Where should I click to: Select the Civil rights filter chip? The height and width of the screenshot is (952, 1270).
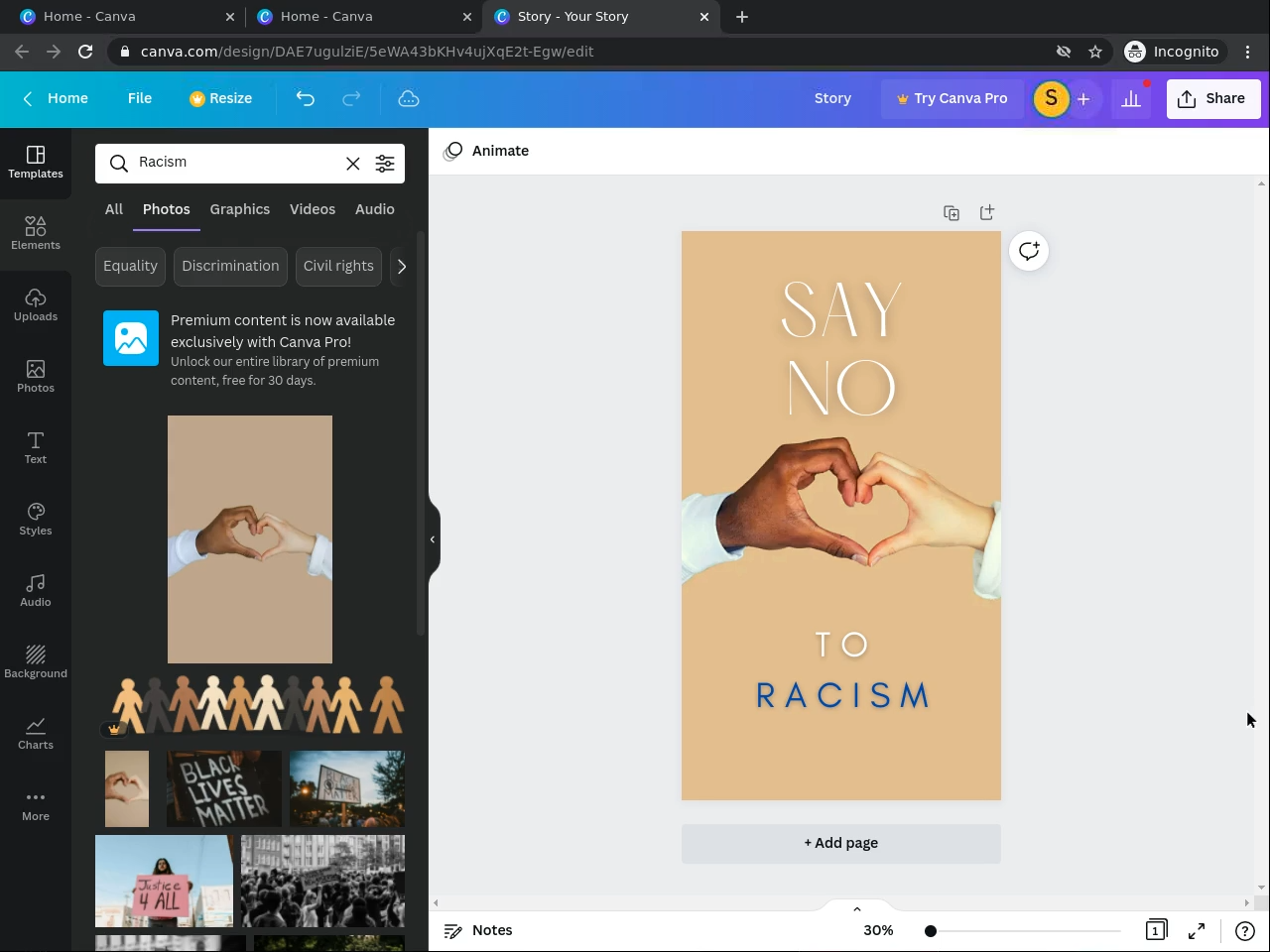tap(338, 266)
